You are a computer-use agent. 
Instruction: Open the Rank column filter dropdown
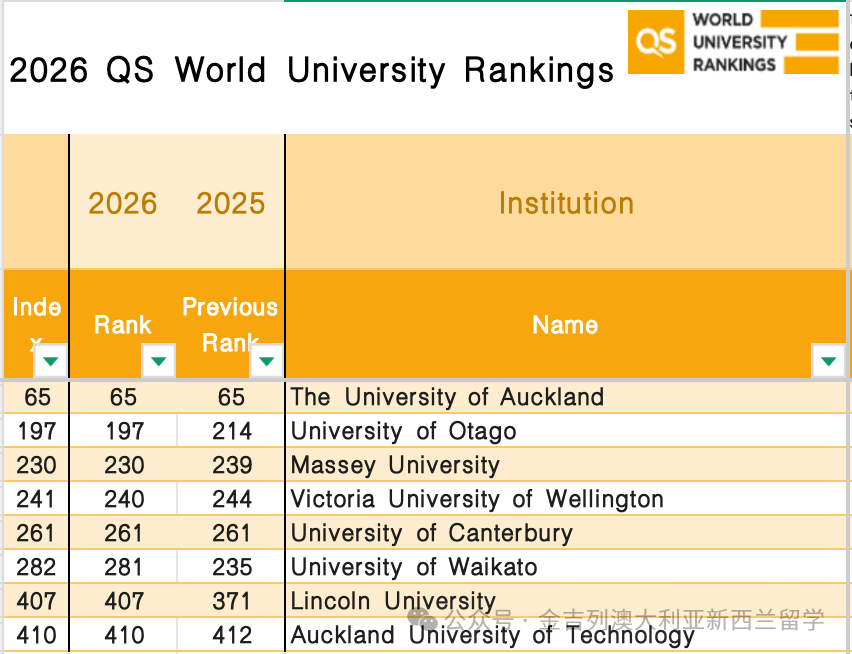pyautogui.click(x=158, y=360)
